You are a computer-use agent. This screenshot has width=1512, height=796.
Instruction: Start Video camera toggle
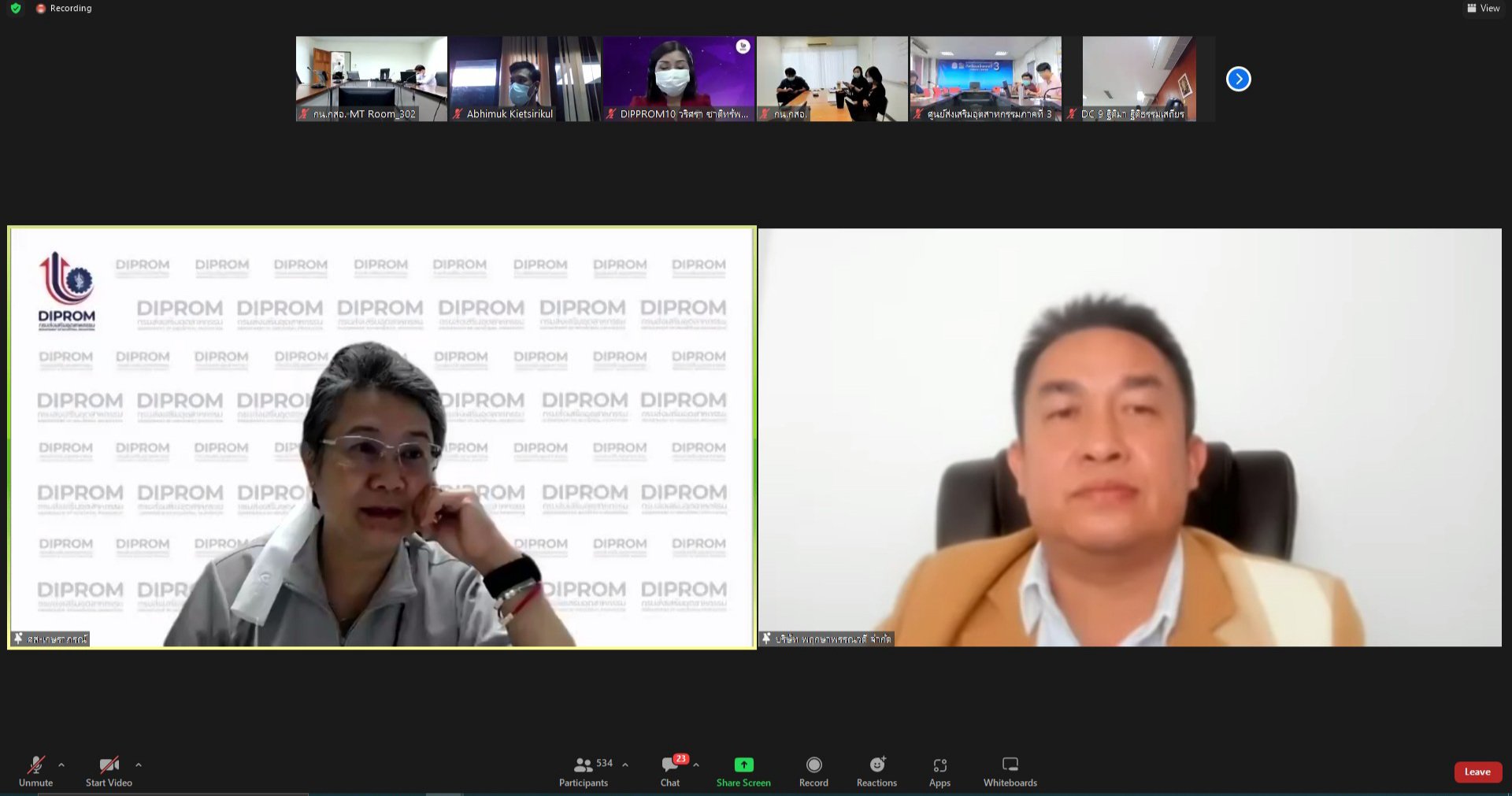point(109,771)
